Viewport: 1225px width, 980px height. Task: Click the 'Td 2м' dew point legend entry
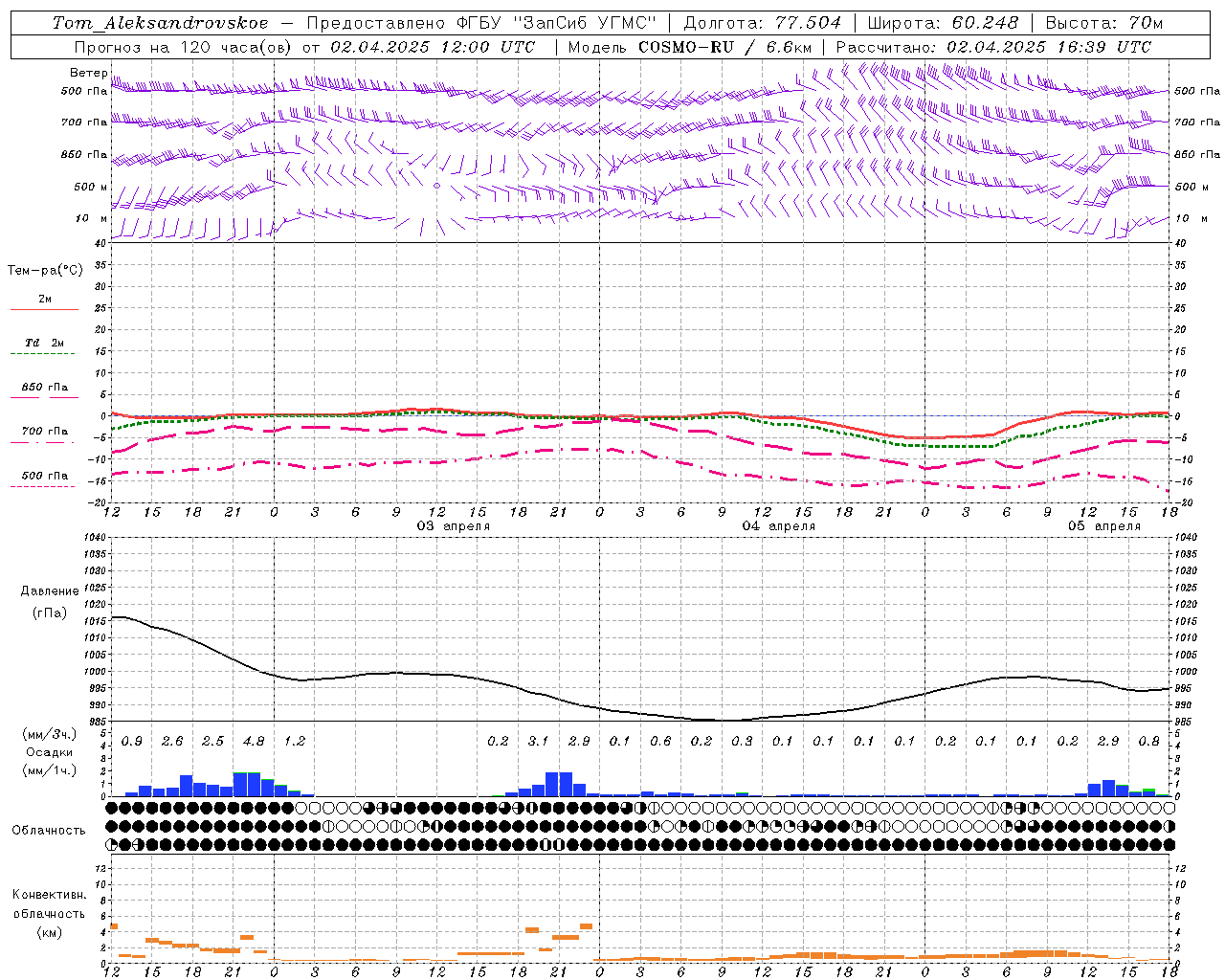coord(45,343)
